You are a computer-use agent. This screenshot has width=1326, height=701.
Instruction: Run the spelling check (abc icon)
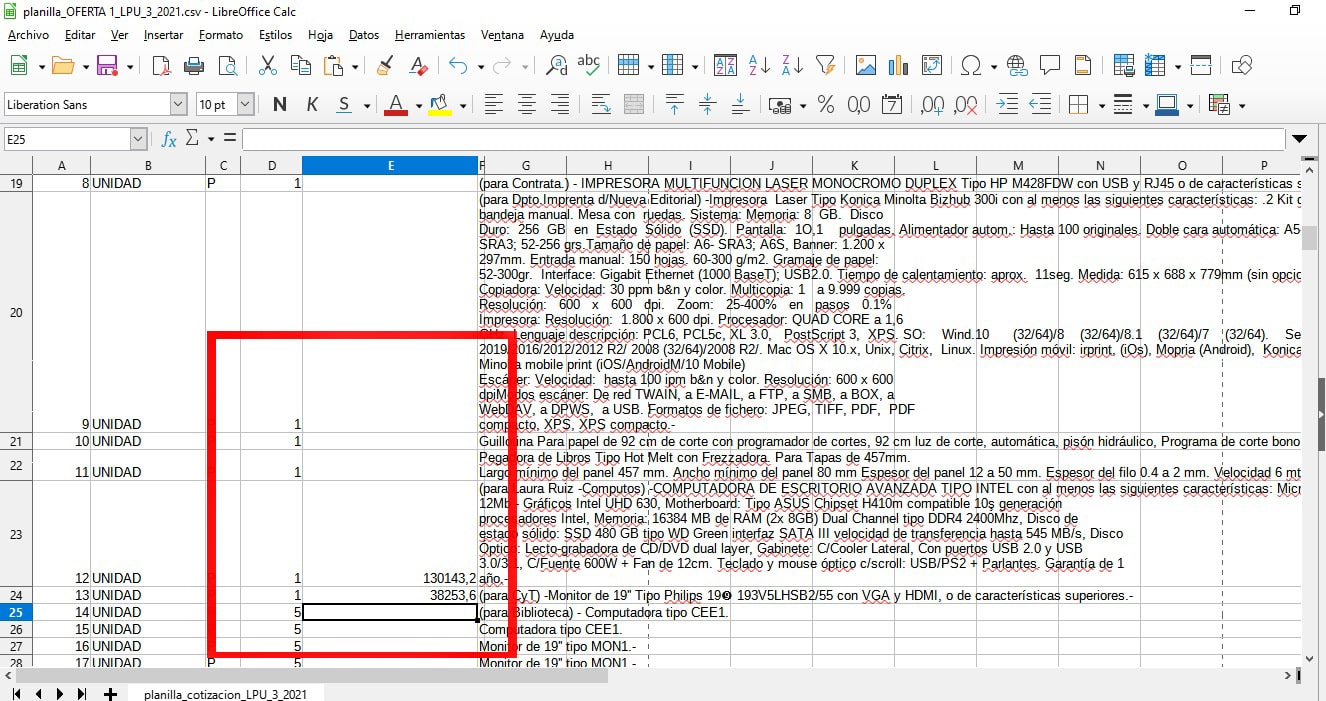(589, 66)
